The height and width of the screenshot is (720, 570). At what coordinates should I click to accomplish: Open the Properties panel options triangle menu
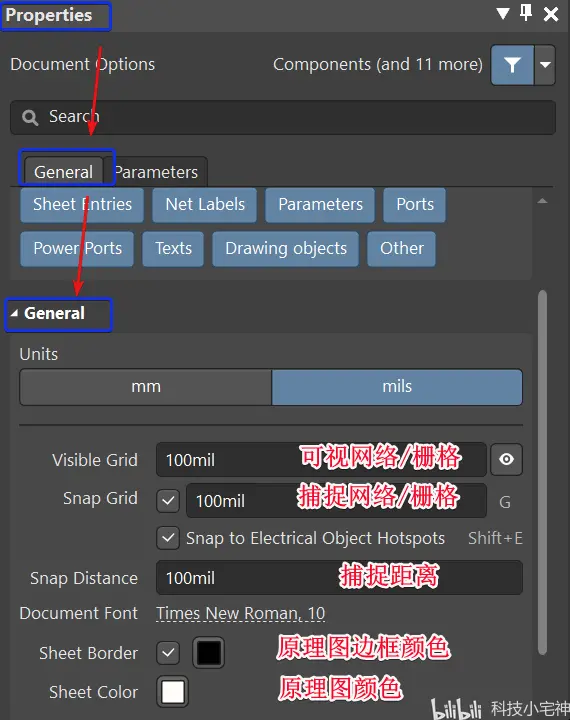coord(503,13)
